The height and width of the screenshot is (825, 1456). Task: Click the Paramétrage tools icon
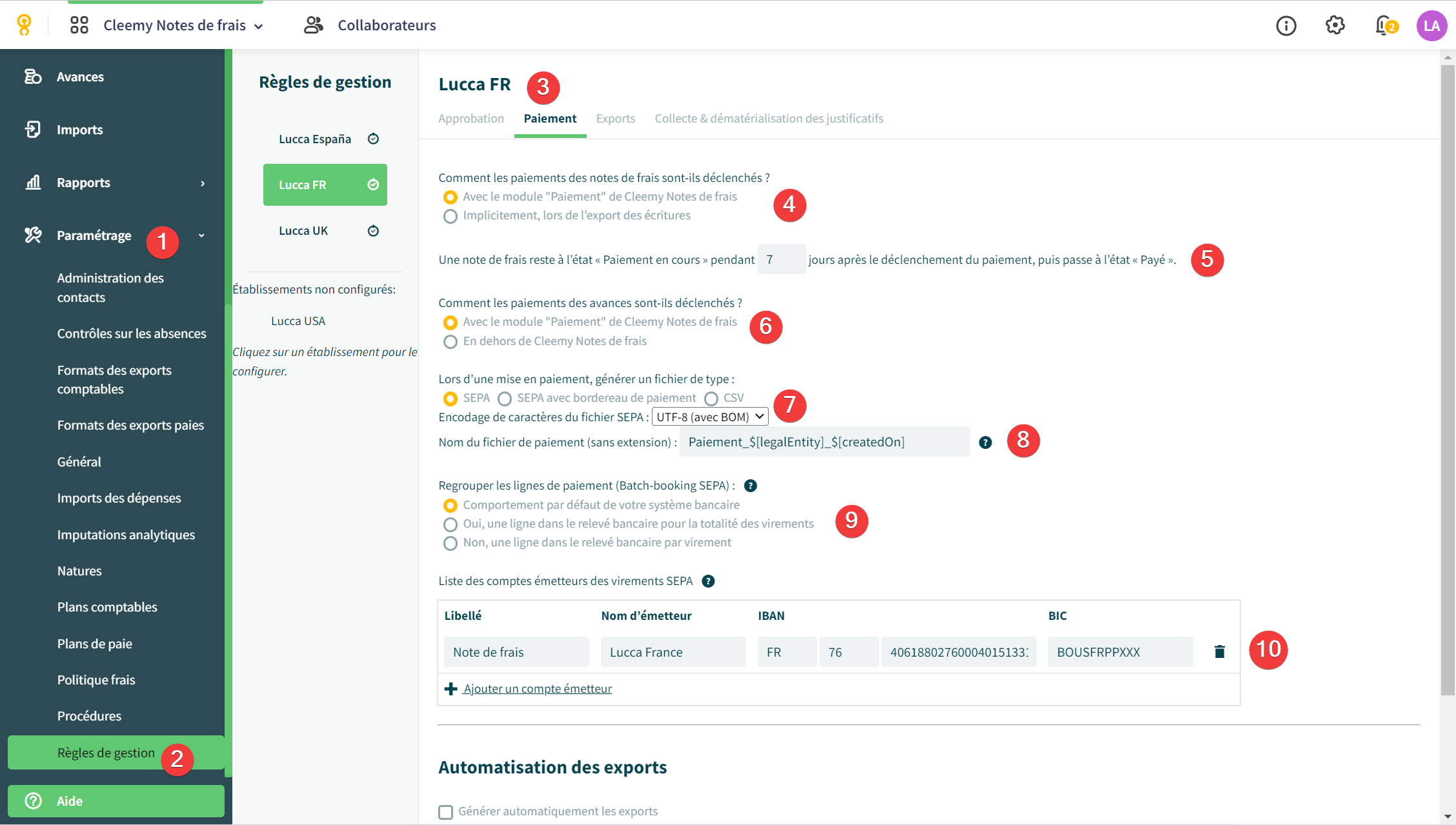coord(33,235)
